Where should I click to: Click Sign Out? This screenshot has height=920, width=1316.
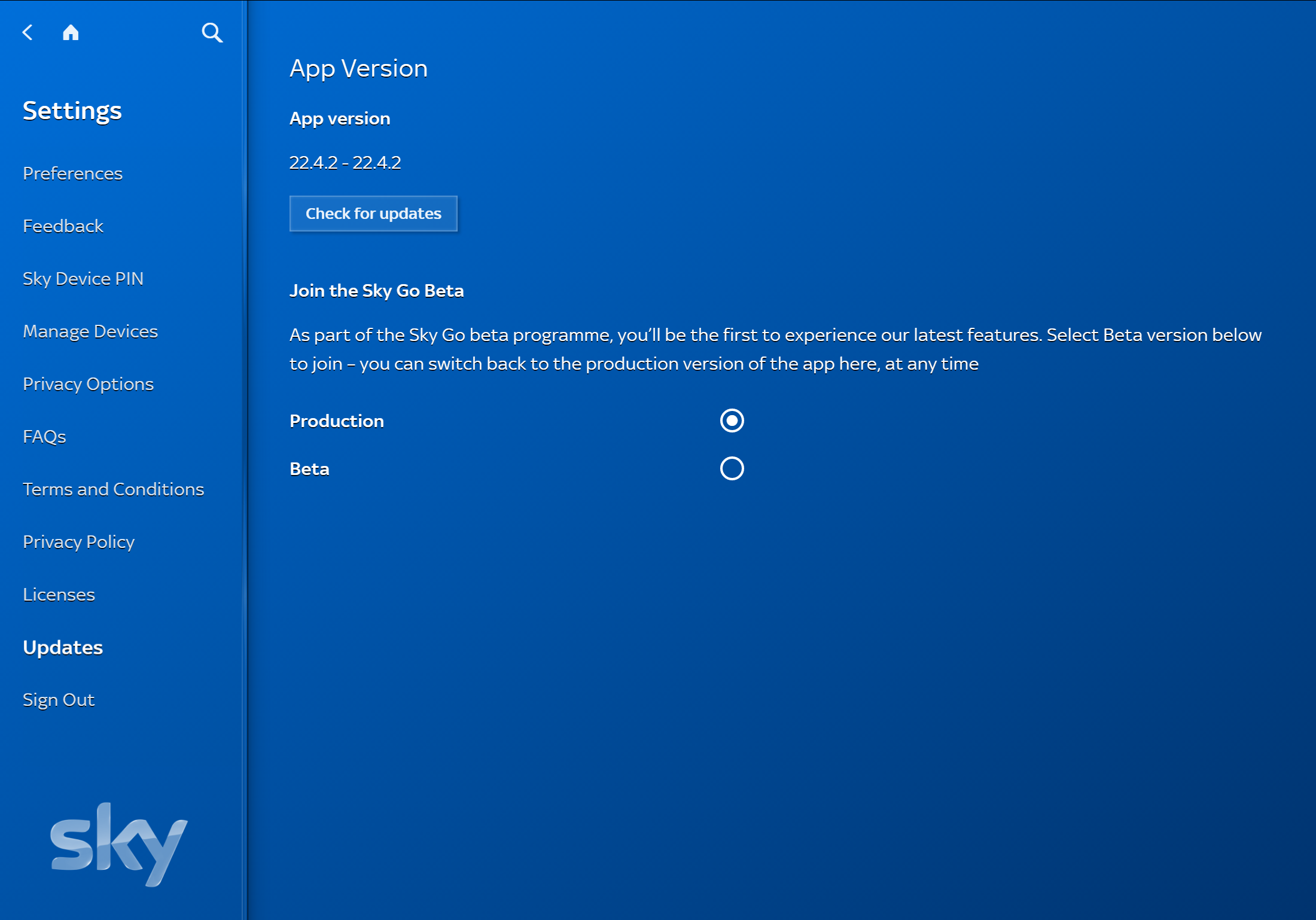click(x=59, y=699)
